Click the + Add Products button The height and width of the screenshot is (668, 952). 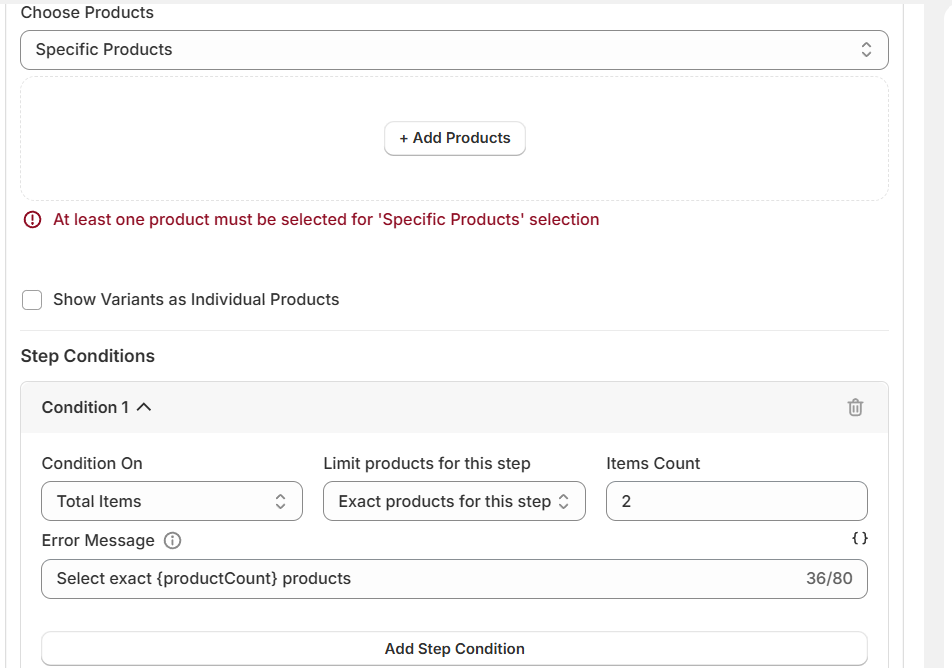455,139
